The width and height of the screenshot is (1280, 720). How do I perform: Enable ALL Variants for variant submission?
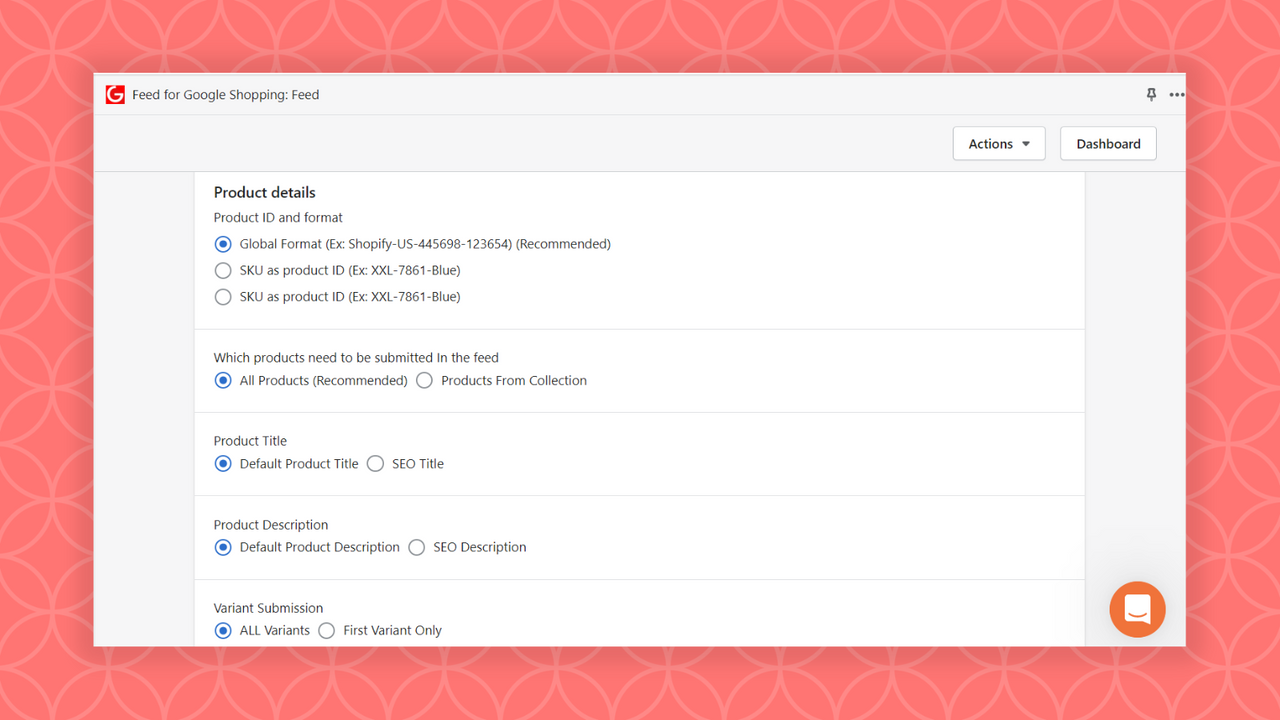(223, 630)
